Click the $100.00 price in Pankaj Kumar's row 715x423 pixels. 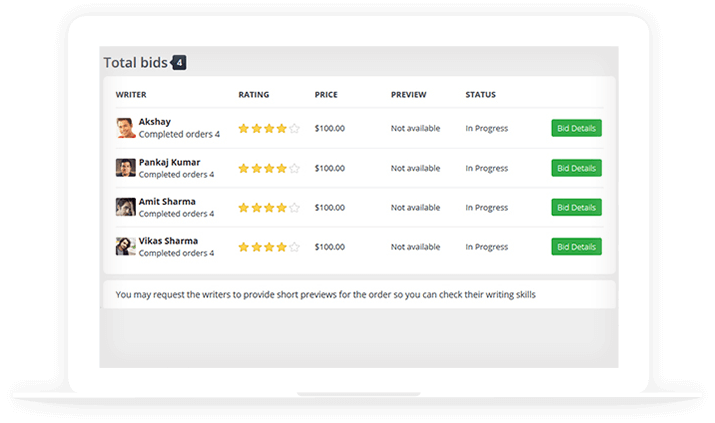click(330, 168)
